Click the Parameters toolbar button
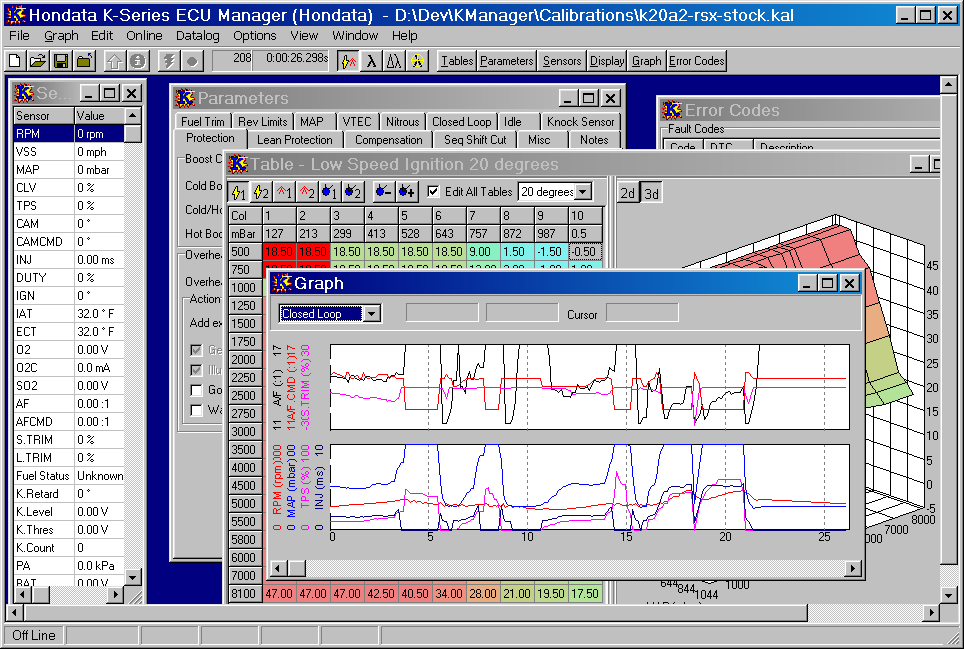The width and height of the screenshot is (964, 649). [x=507, y=61]
